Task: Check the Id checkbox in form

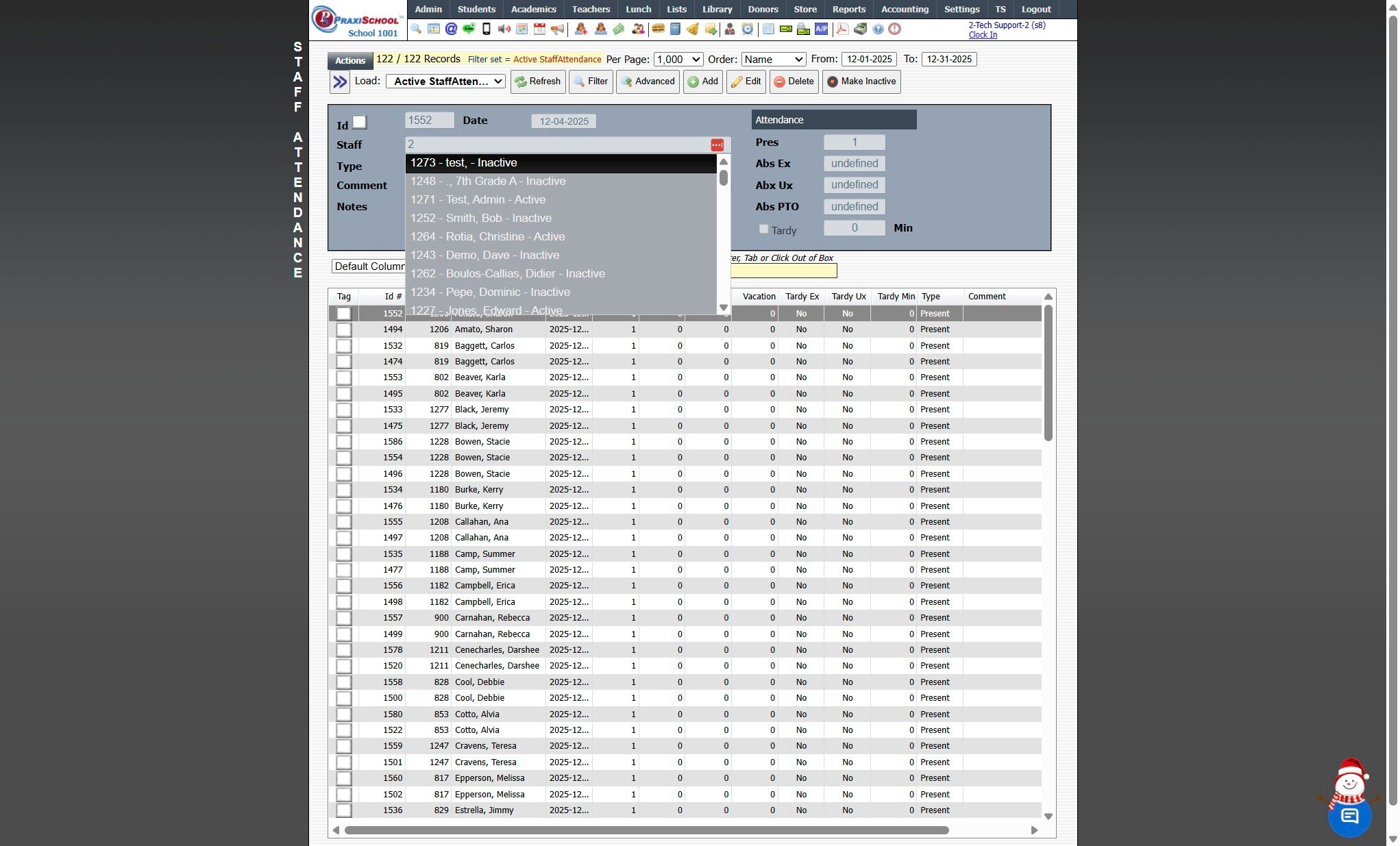Action: point(359,123)
